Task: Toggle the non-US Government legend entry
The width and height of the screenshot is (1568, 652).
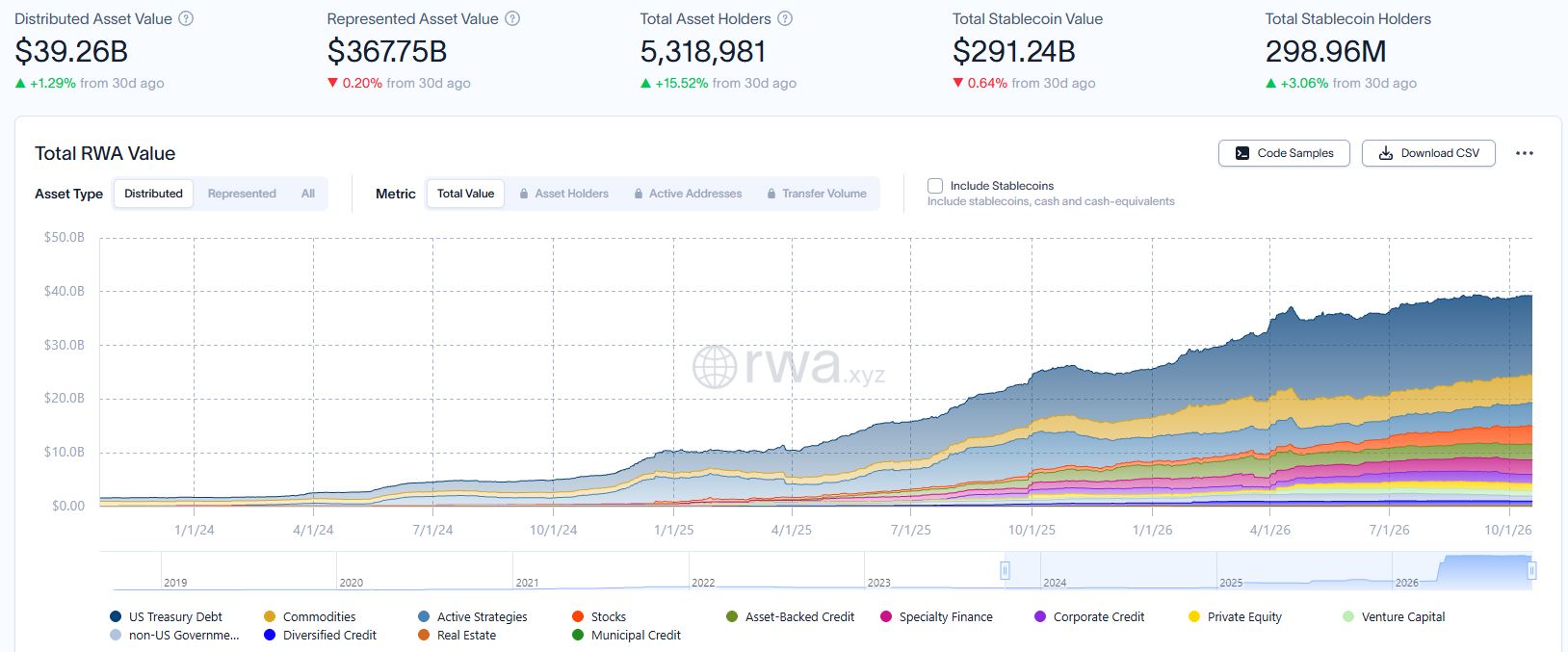Action: 174,635
